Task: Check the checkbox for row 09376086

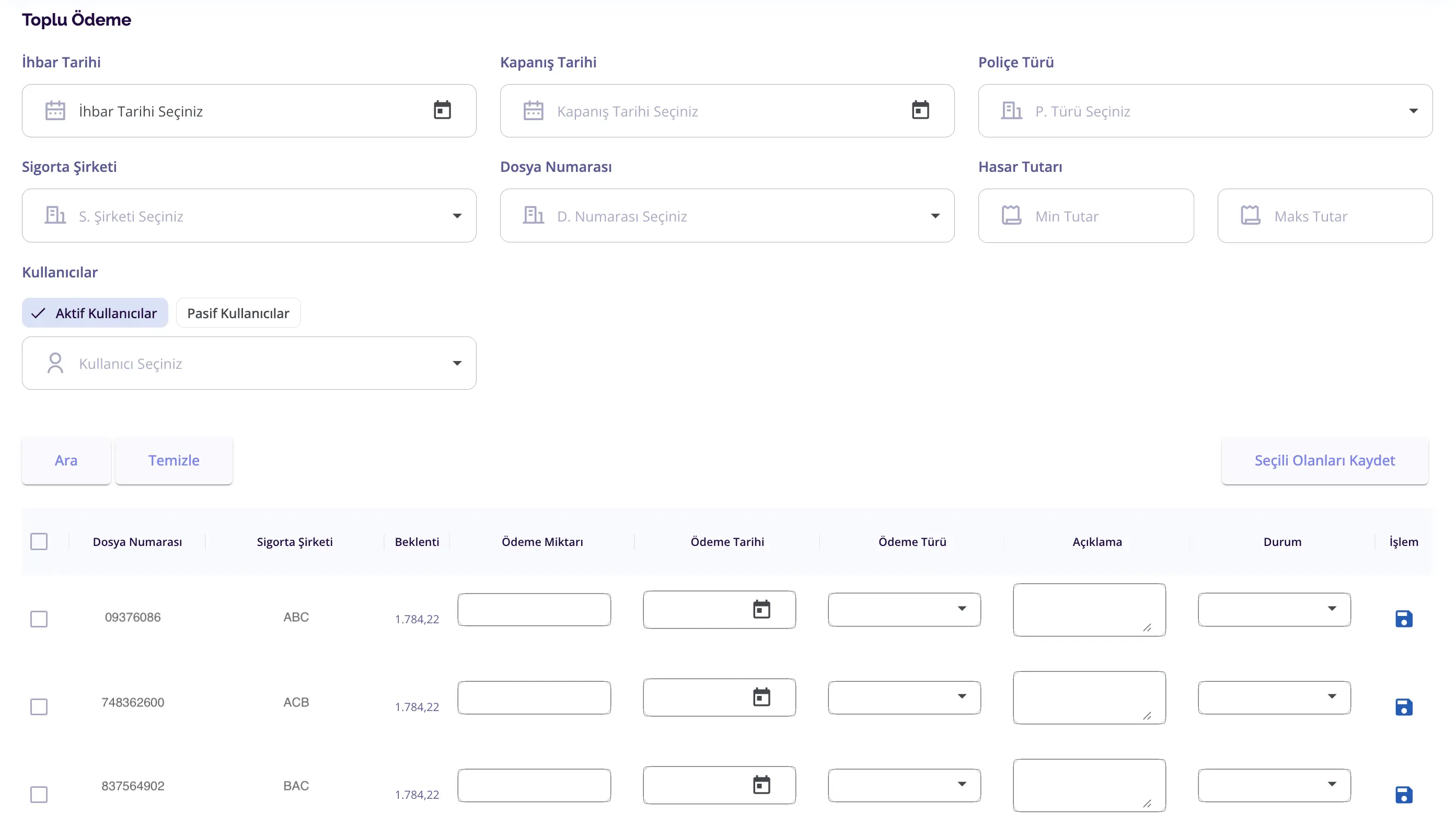Action: (39, 619)
